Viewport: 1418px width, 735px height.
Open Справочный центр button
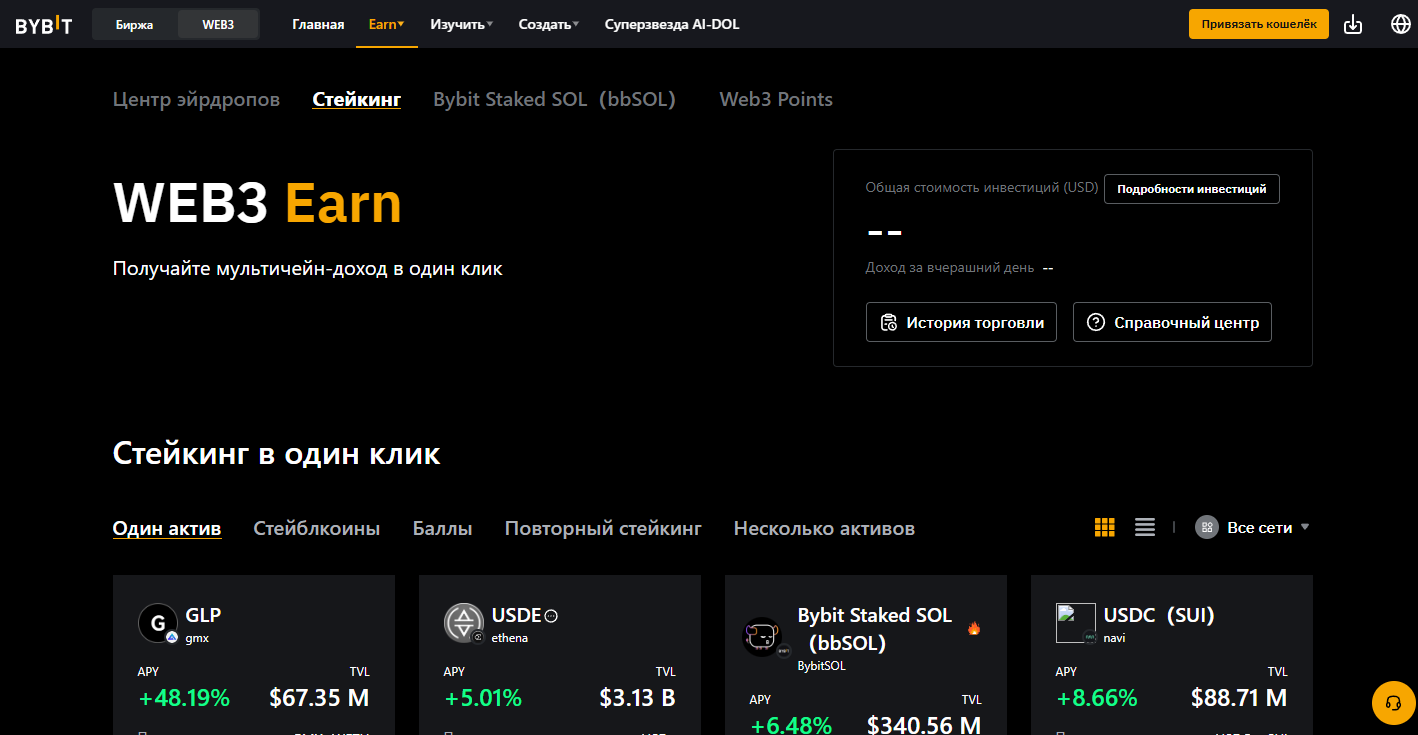click(x=1172, y=322)
